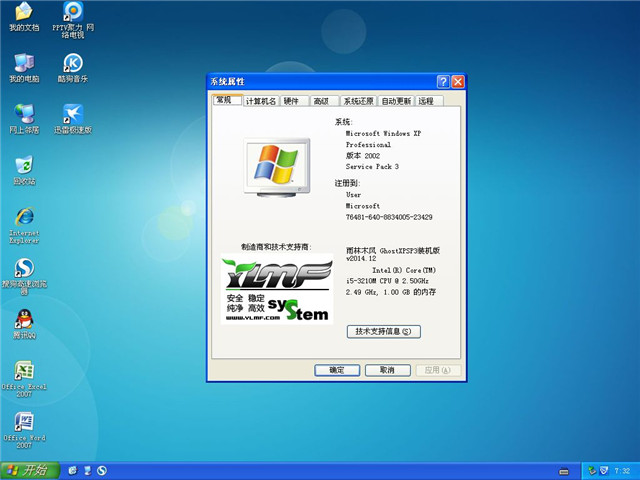Click the green network tray icon
Screen dimensions: 640x480
[x=592, y=471]
